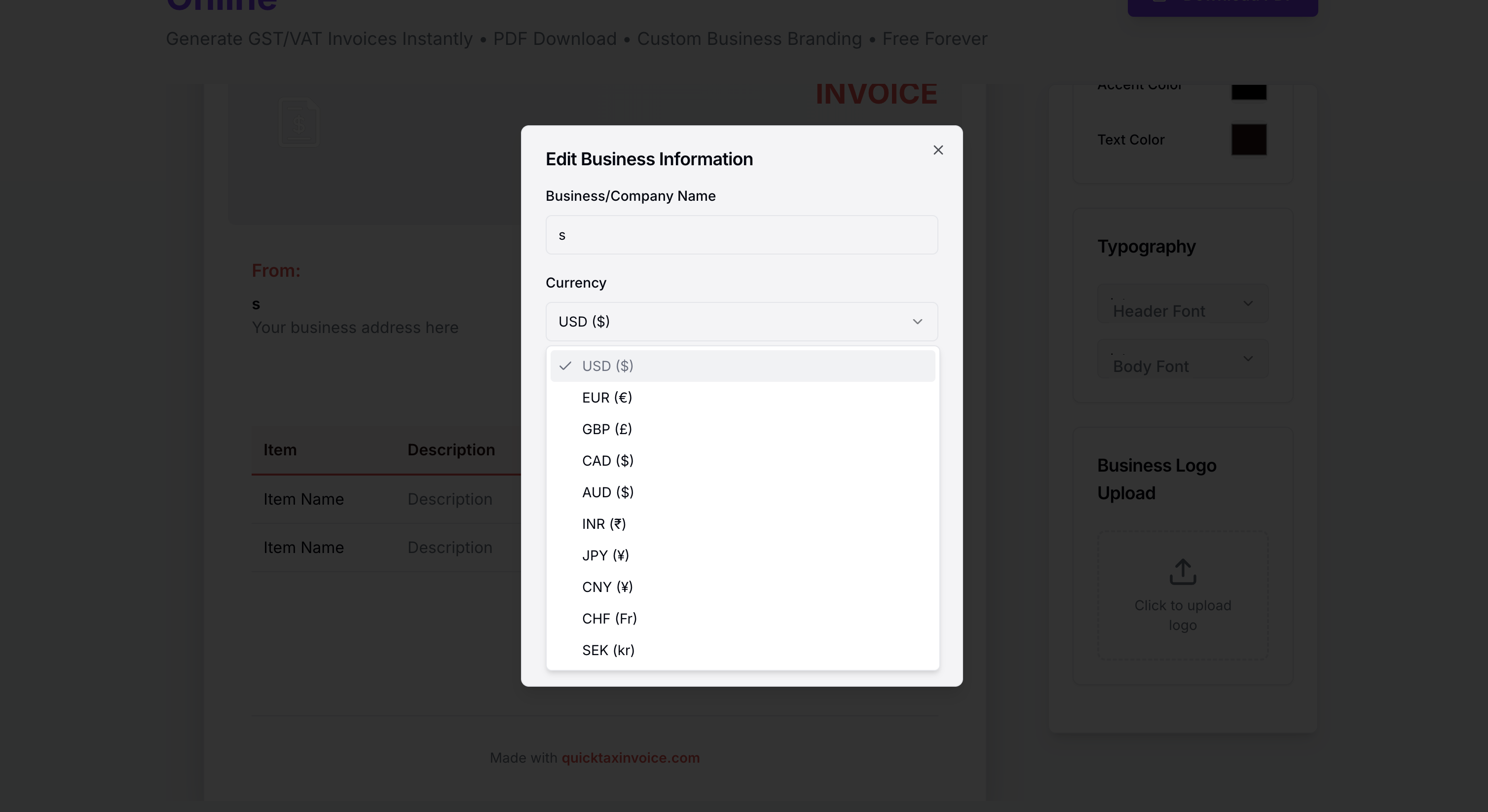Click the second Item Name cell

(x=303, y=548)
